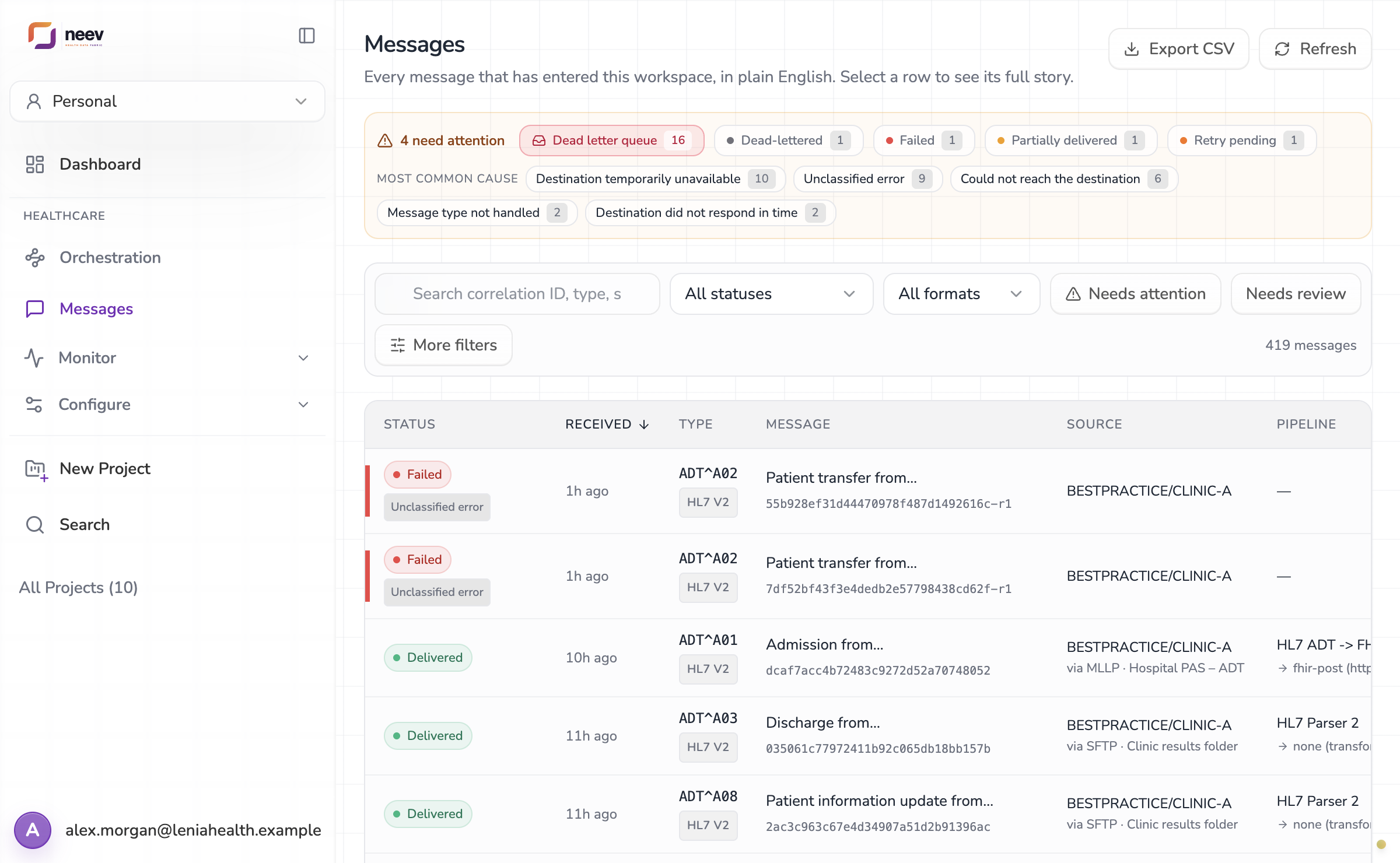Toggle the Partially delivered status chip
Image resolution: width=1400 pixels, height=863 pixels.
tap(1070, 141)
